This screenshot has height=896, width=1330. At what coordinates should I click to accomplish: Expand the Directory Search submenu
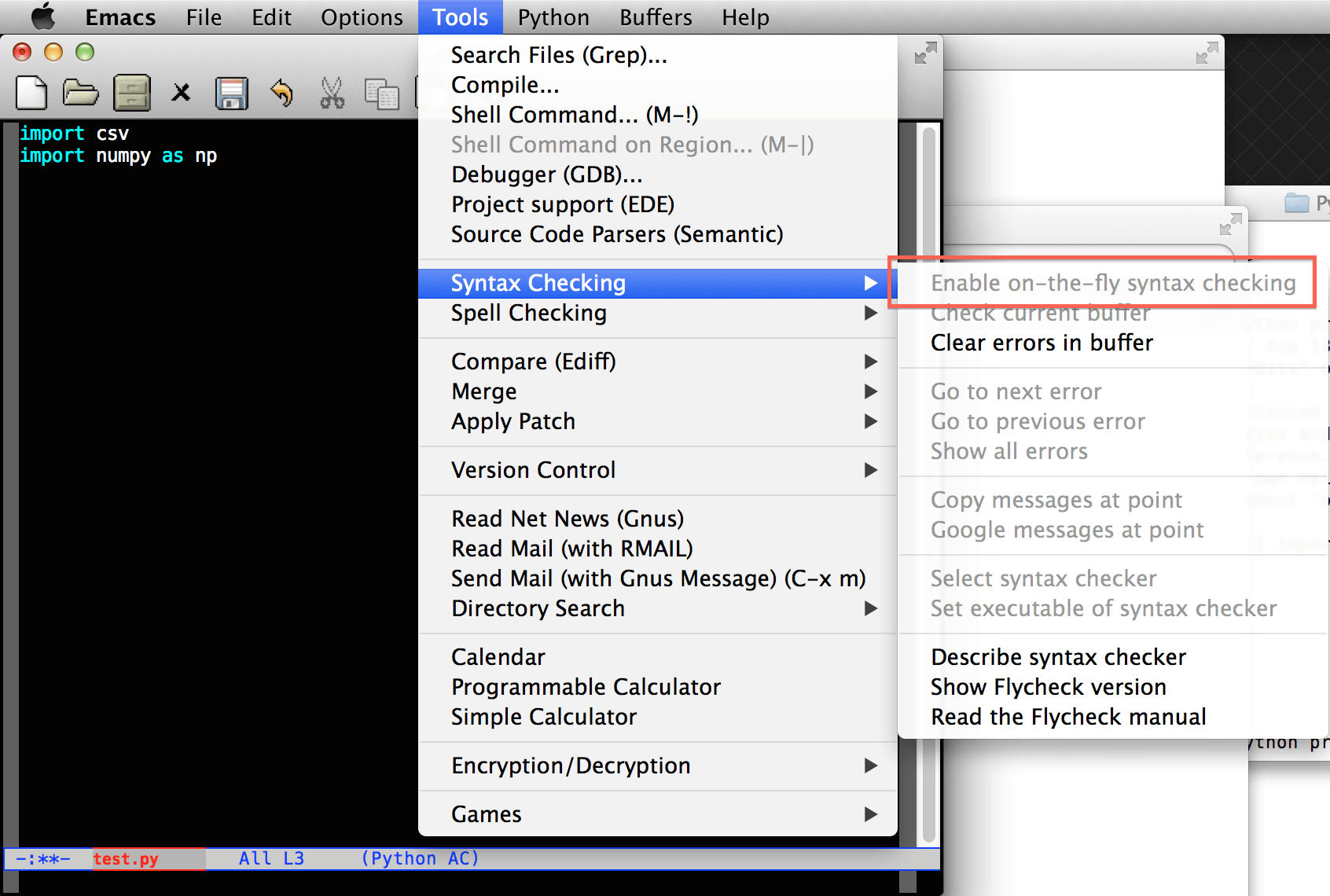tap(658, 608)
